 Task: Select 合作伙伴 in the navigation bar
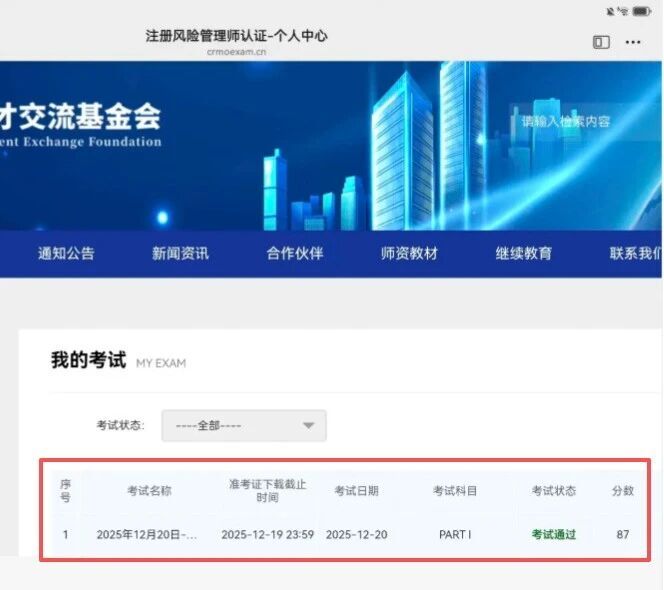pyautogui.click(x=295, y=253)
